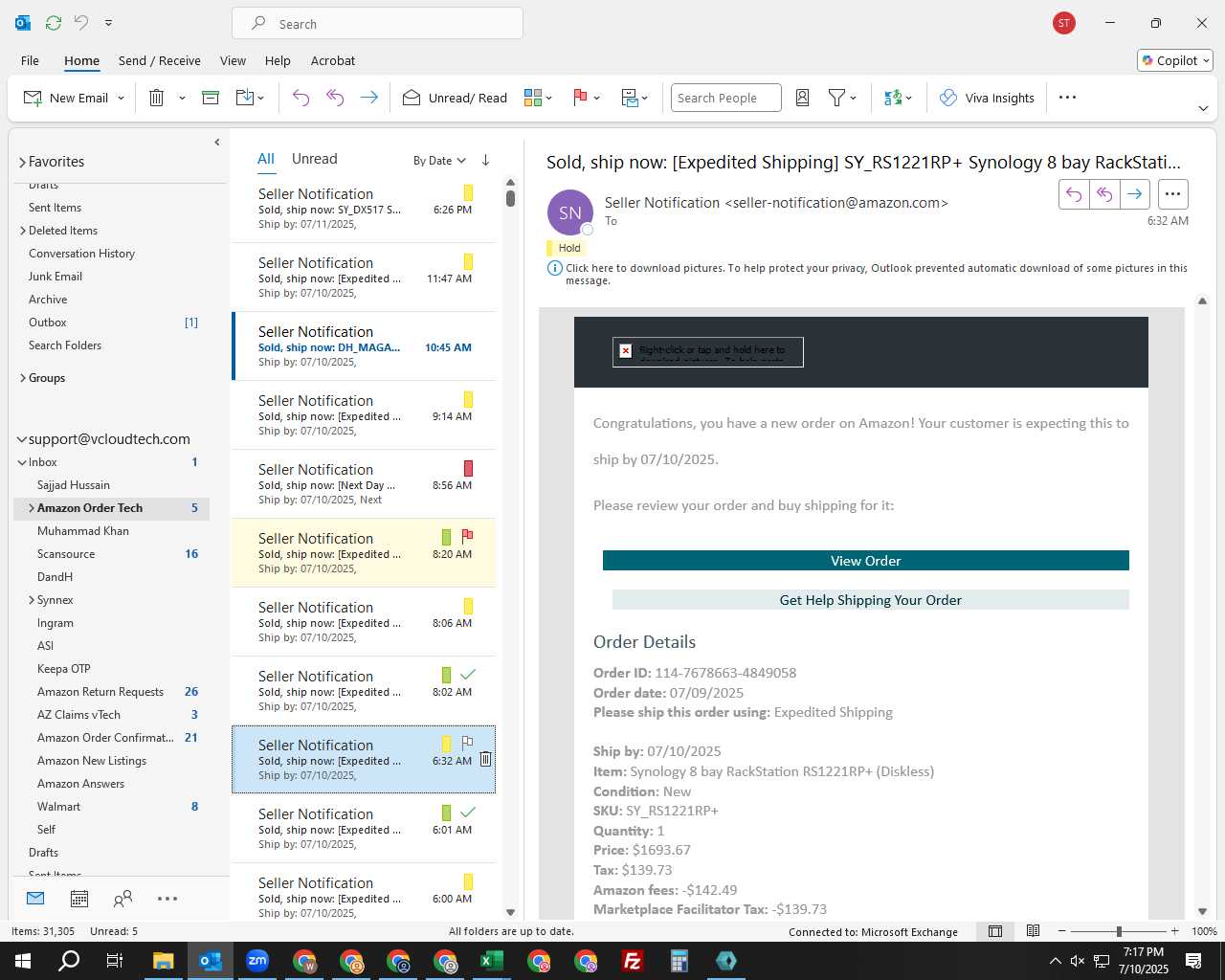Expand the Favorites section

pos(22,162)
